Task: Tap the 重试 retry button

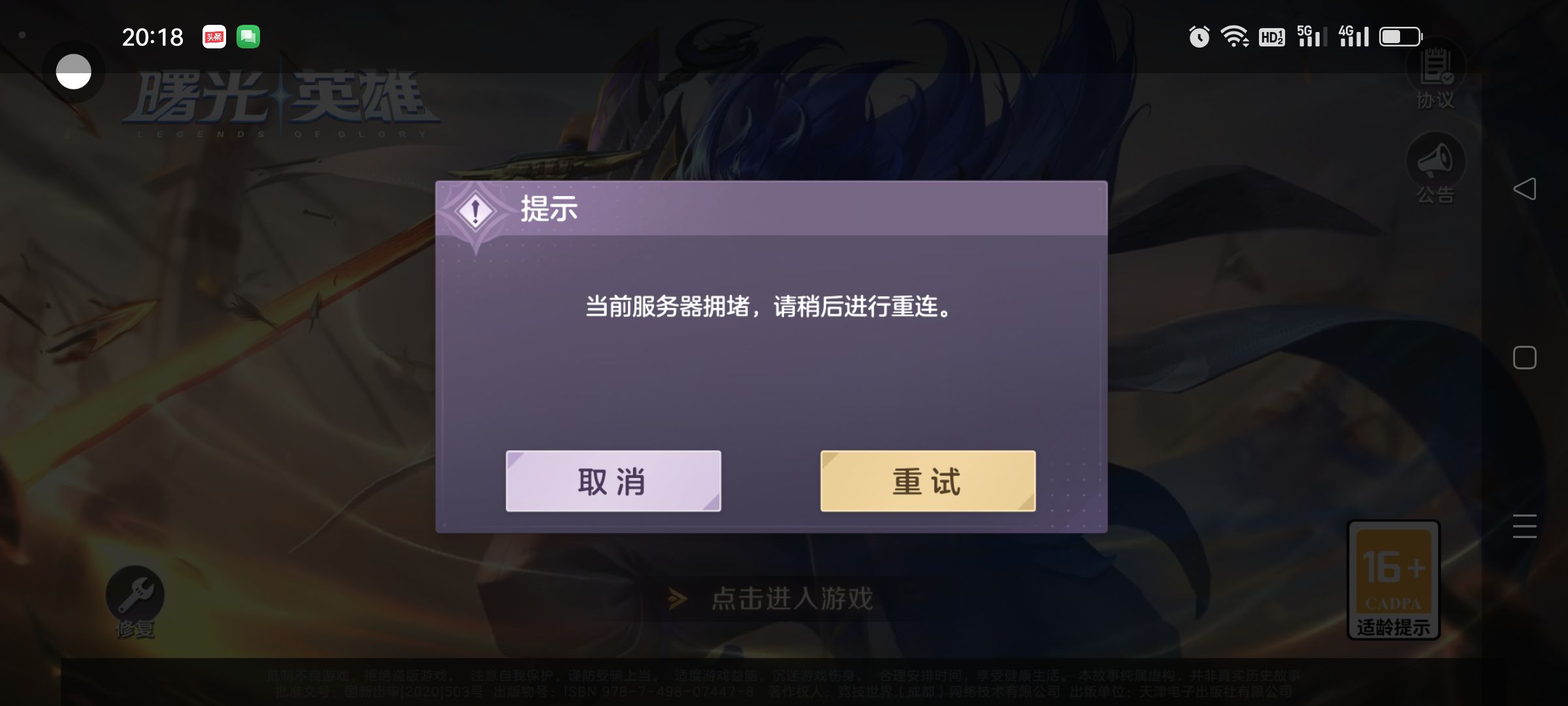Action: [928, 481]
